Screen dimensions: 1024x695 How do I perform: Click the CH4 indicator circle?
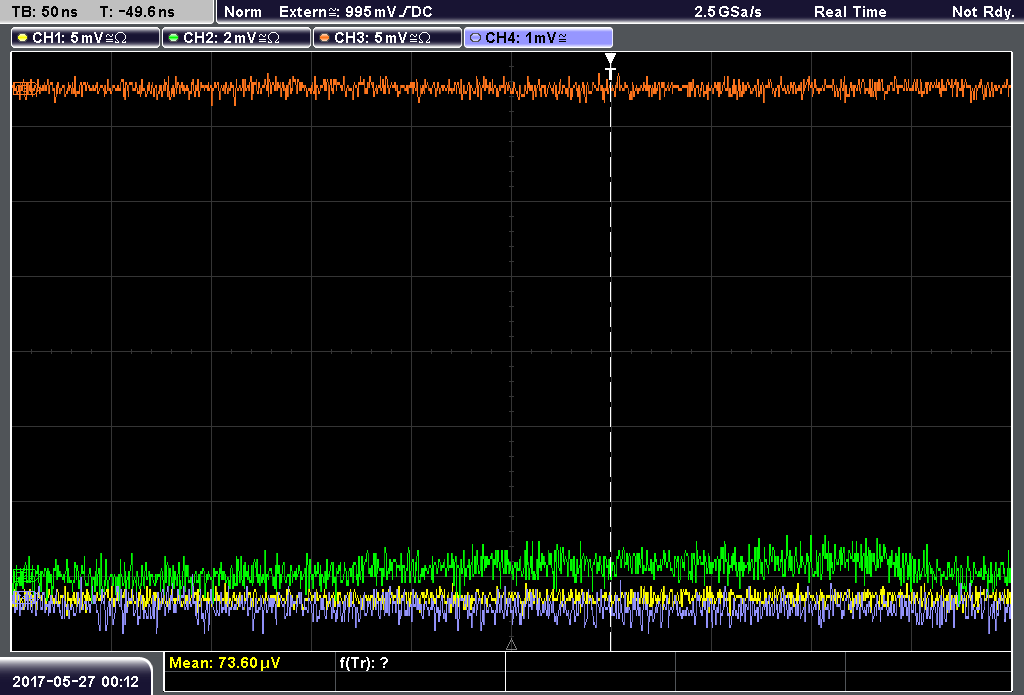(475, 38)
